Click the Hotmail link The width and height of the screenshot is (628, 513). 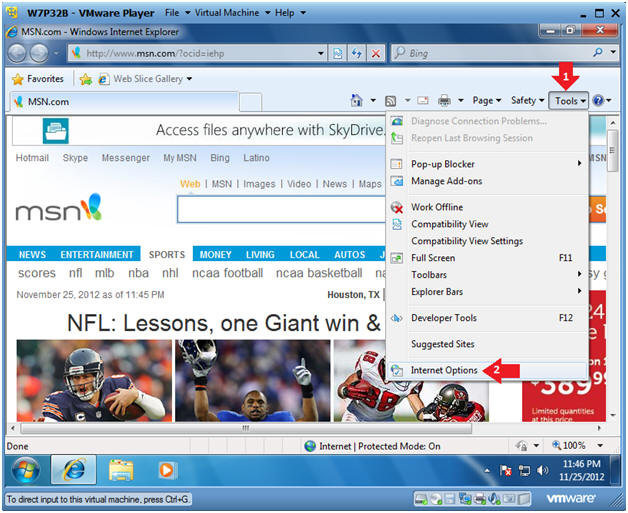[x=32, y=158]
